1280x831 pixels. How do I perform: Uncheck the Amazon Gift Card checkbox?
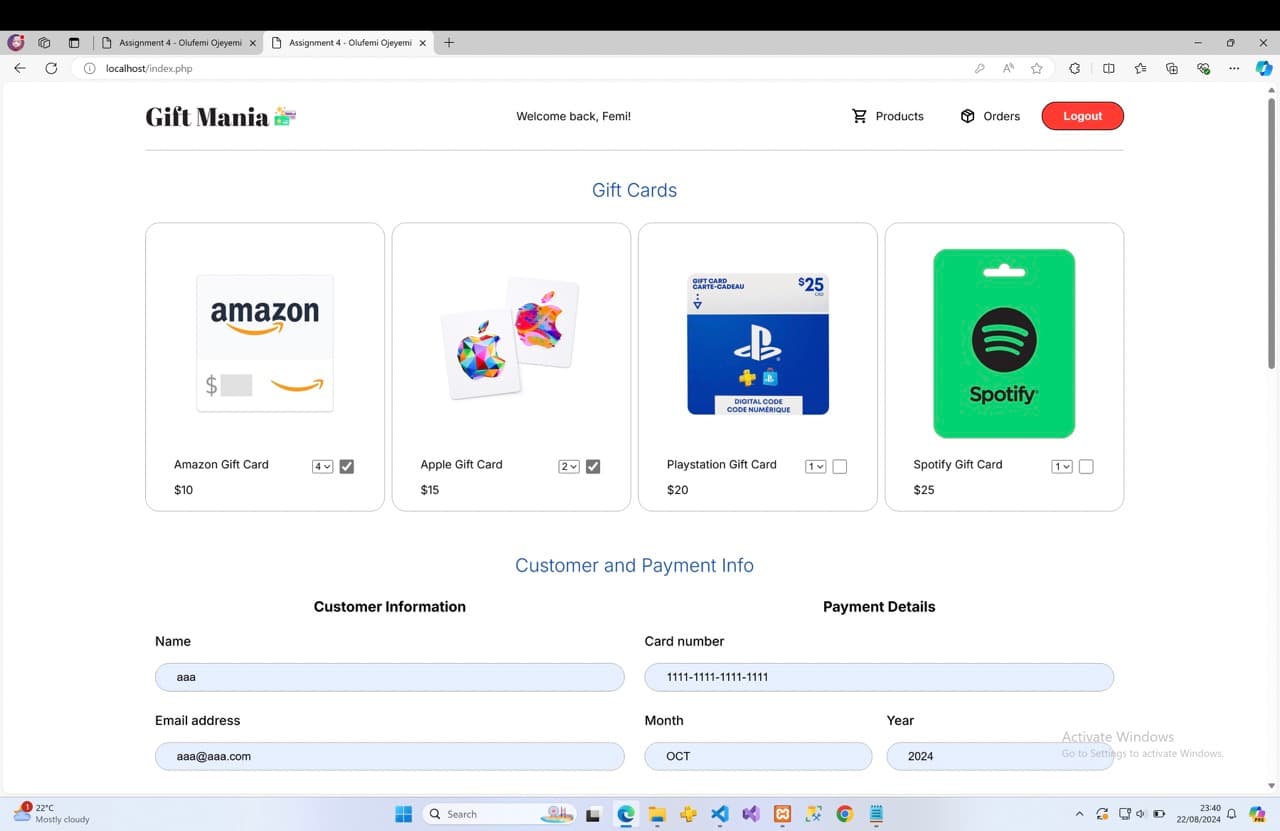pos(347,466)
